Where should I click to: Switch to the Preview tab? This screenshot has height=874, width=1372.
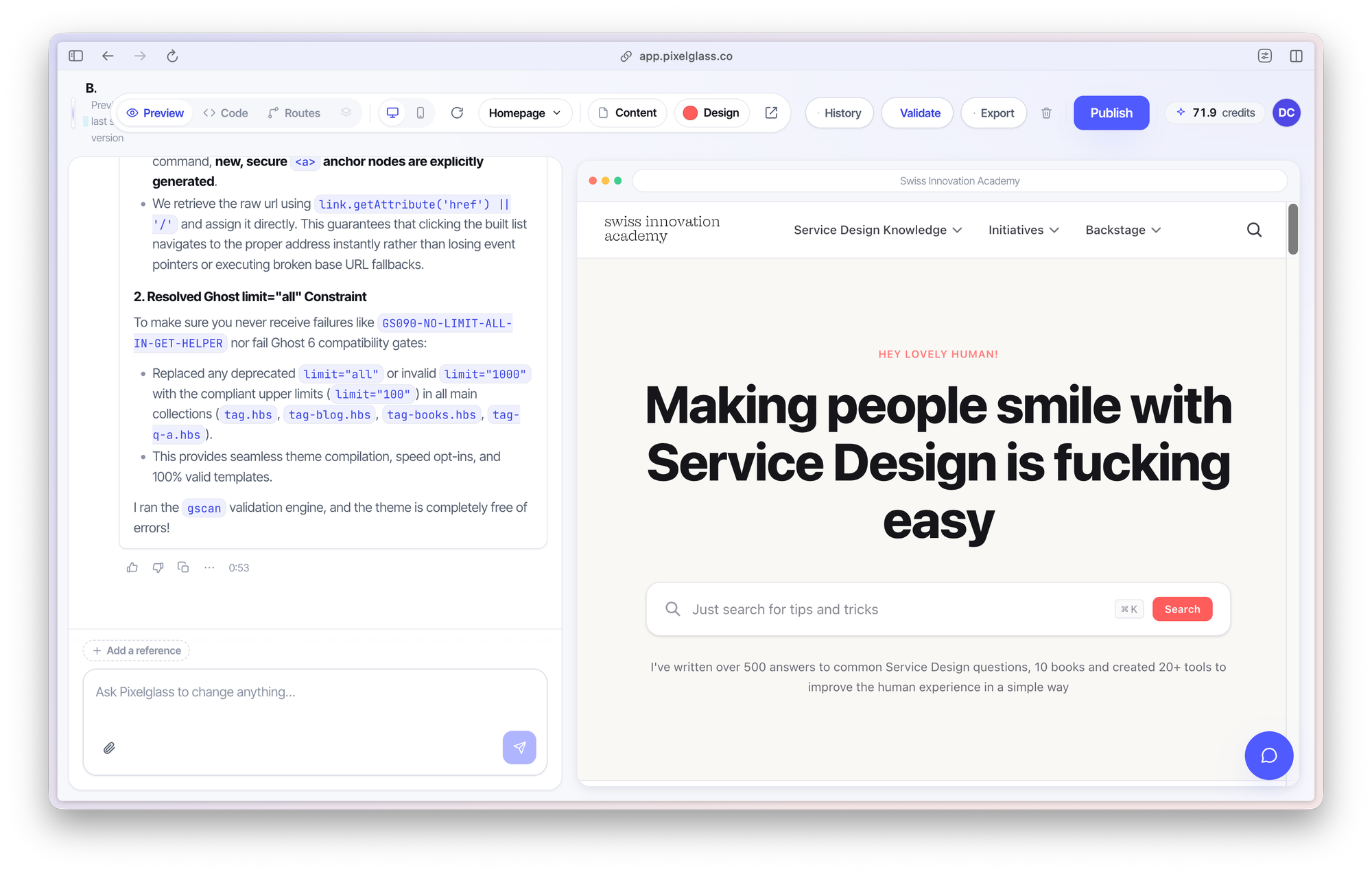pyautogui.click(x=155, y=113)
